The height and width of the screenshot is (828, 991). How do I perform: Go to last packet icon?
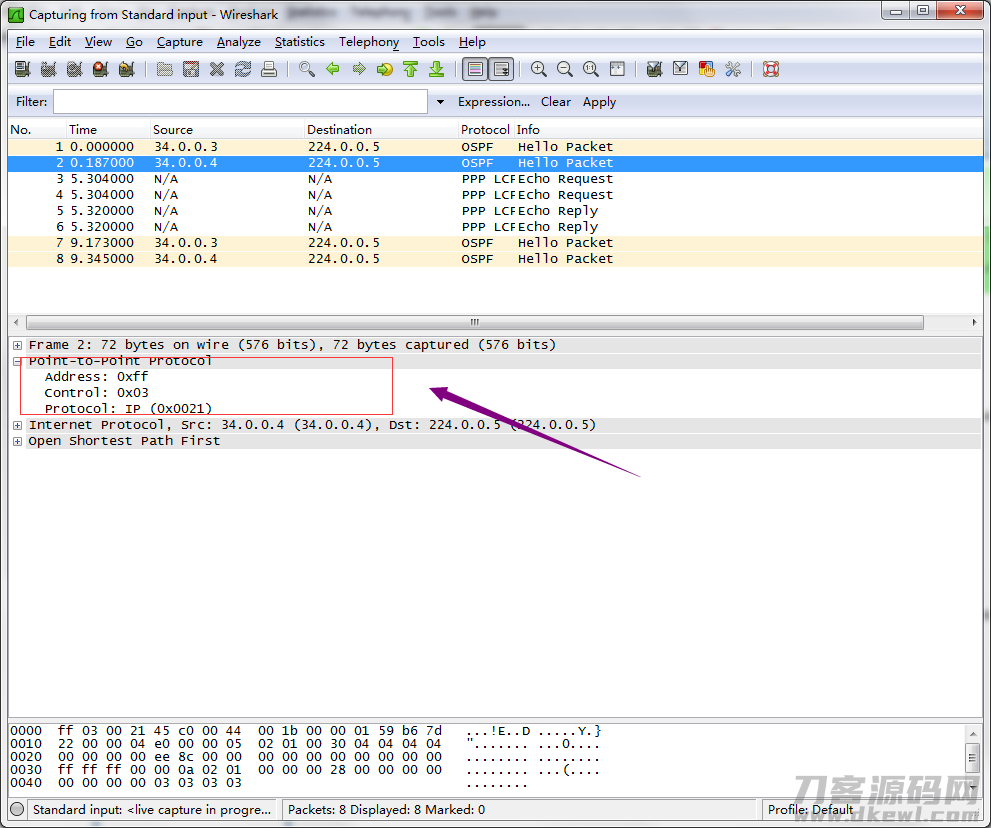click(436, 69)
